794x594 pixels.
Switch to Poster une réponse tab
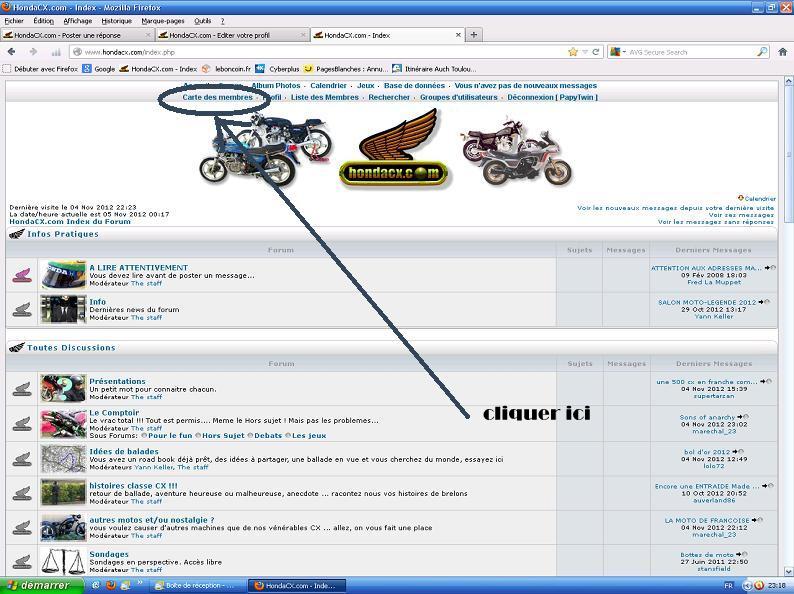click(x=77, y=35)
